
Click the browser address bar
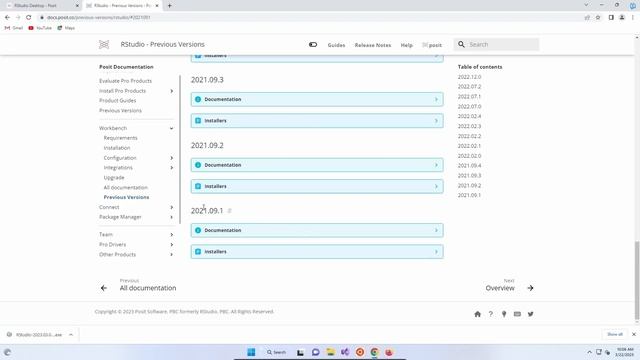coord(310,18)
